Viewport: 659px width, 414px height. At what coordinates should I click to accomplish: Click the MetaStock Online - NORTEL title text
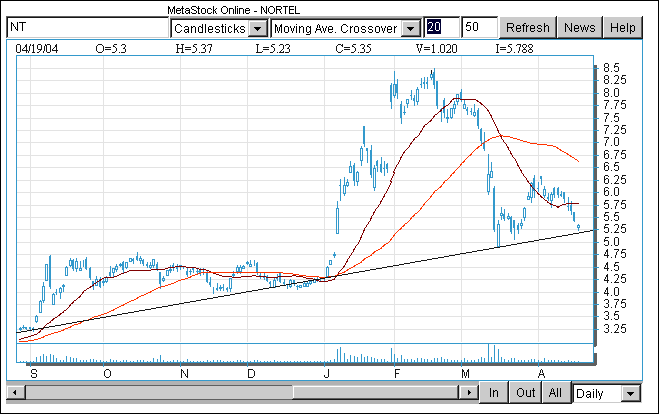coord(234,10)
